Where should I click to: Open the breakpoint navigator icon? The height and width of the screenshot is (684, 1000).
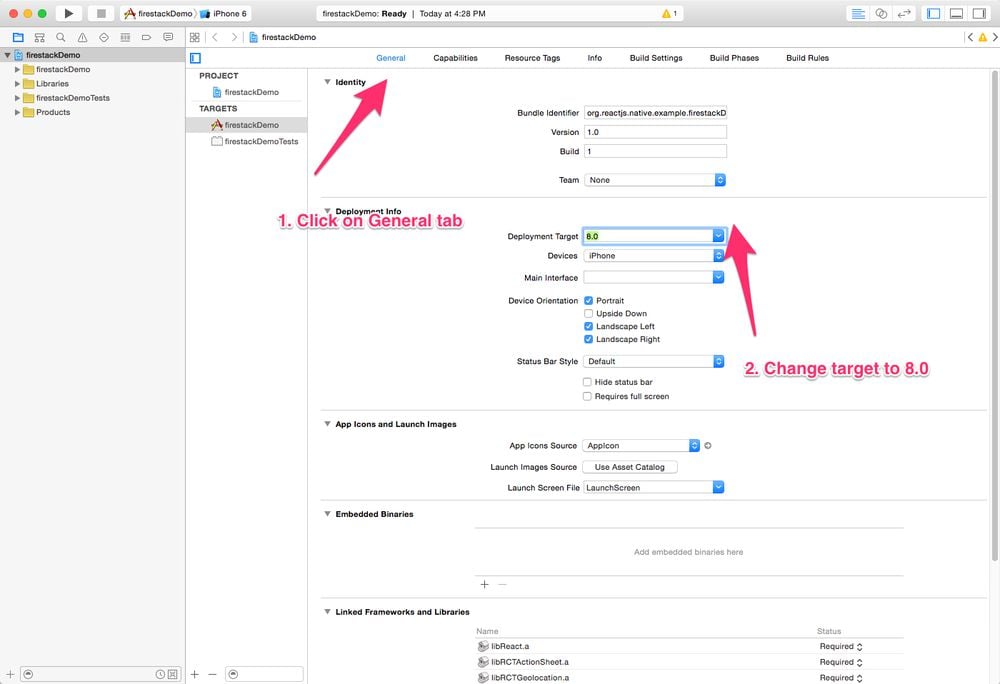coord(147,38)
